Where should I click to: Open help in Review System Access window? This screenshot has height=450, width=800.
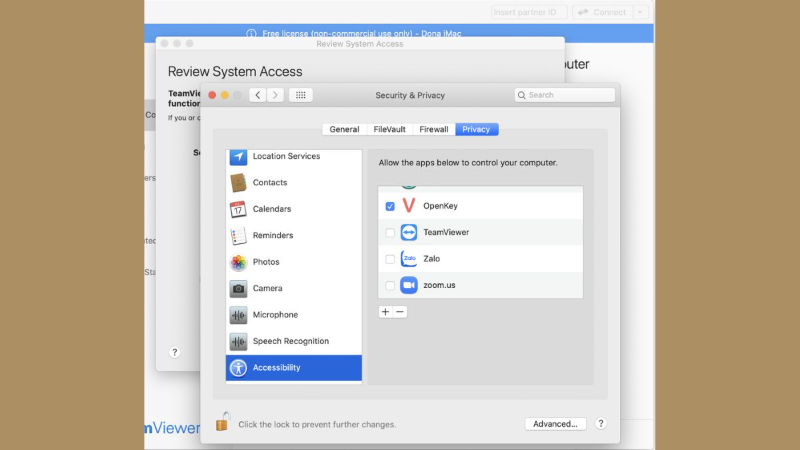pos(174,352)
